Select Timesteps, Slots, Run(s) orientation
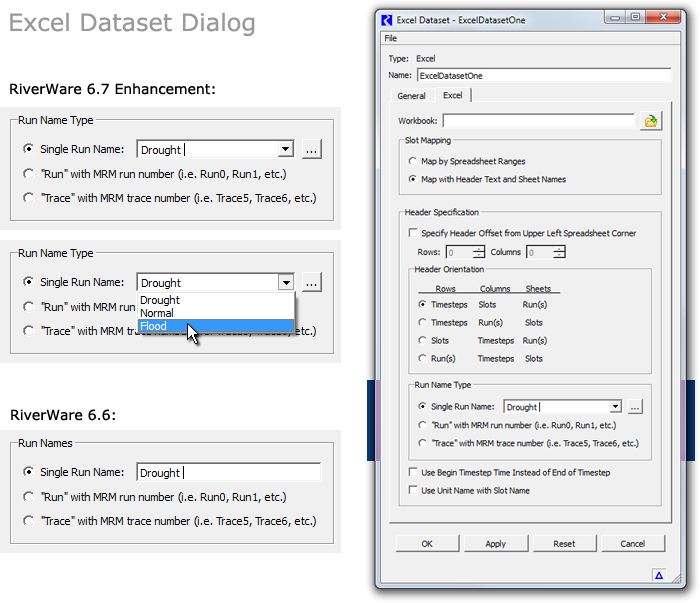700x603 pixels. [422, 304]
